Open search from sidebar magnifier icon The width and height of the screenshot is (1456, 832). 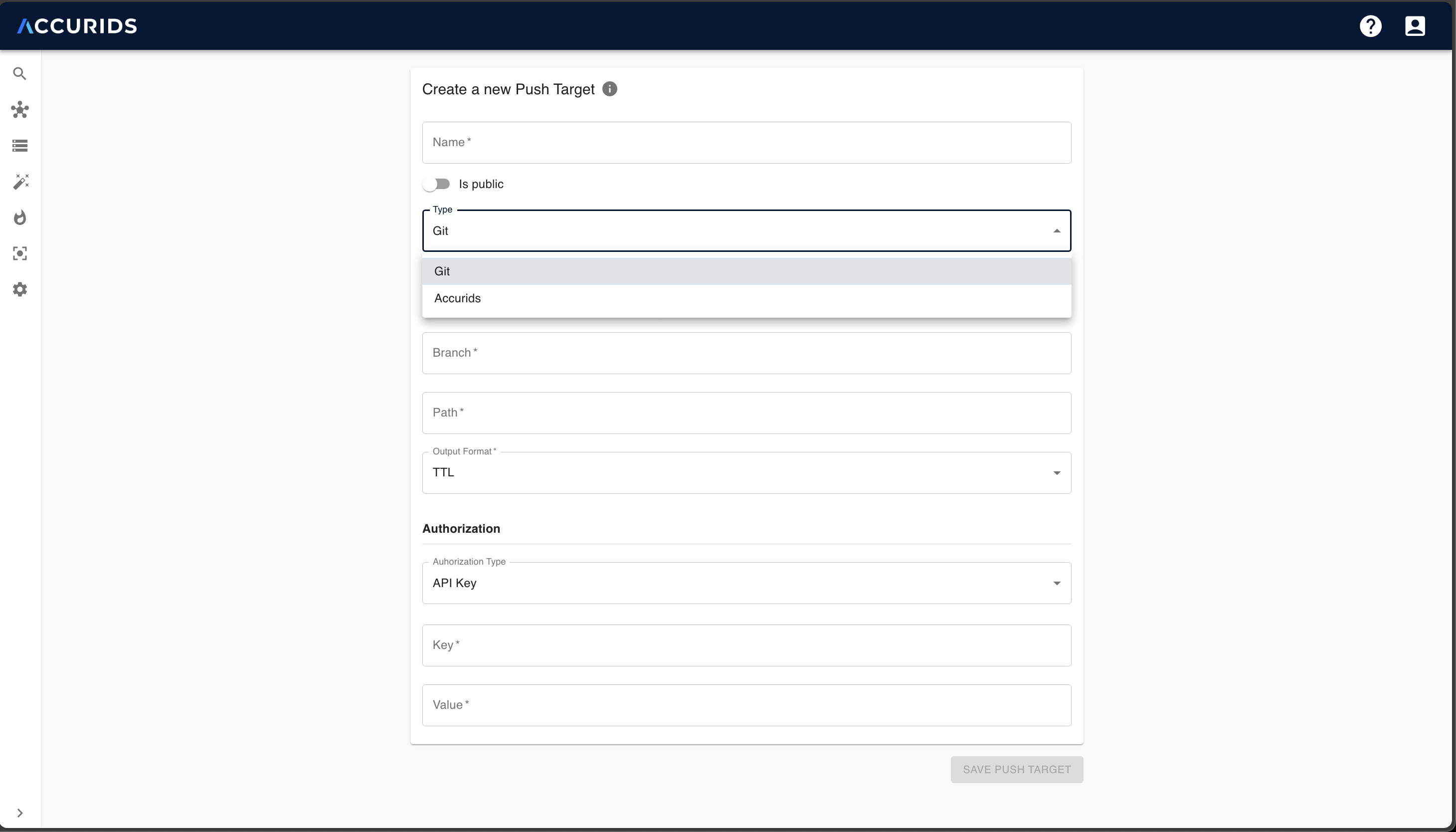tap(20, 74)
